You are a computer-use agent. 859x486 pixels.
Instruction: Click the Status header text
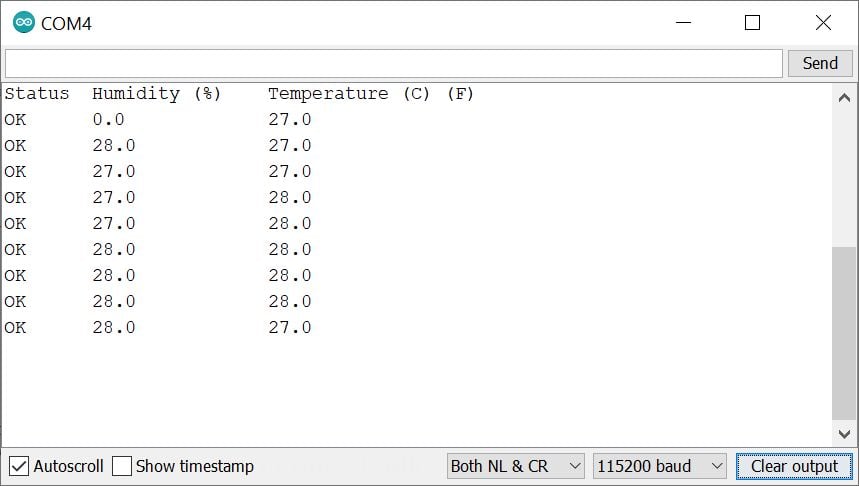coord(37,94)
